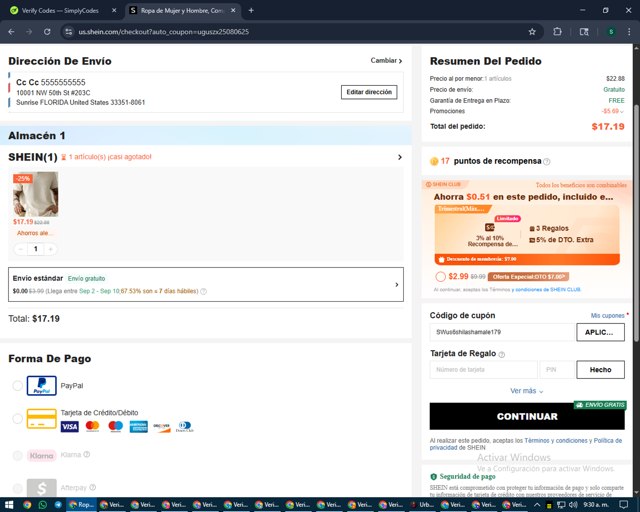Open the Windows Start menu
The height and width of the screenshot is (512, 640).
[9, 505]
